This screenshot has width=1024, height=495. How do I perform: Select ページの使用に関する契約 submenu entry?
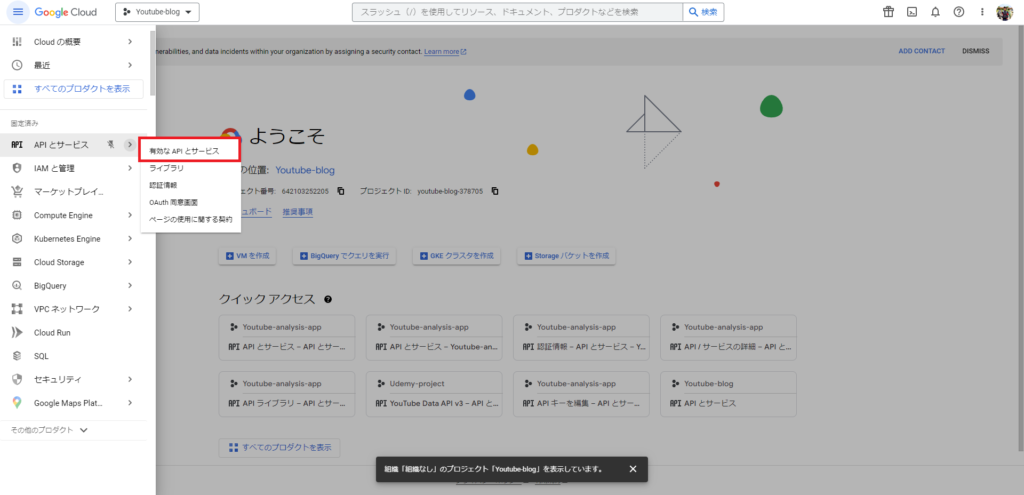[x=191, y=219]
